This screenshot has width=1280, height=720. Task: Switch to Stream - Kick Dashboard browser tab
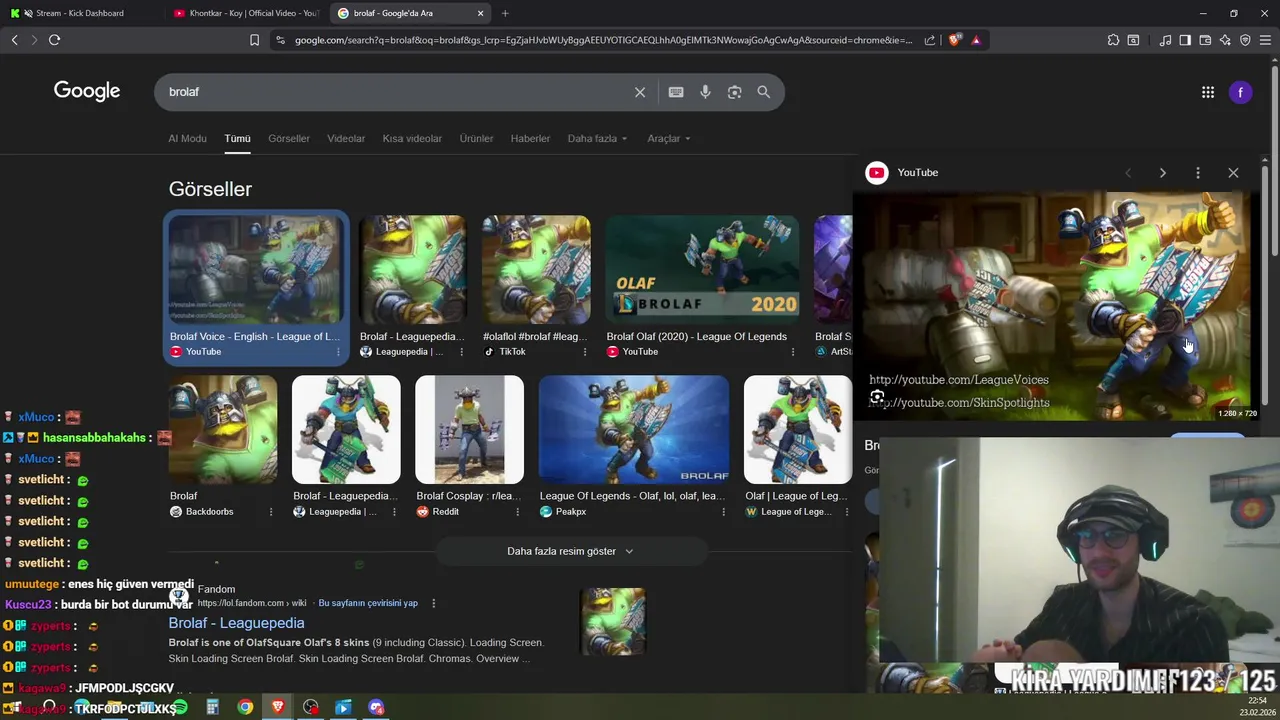coord(80,13)
